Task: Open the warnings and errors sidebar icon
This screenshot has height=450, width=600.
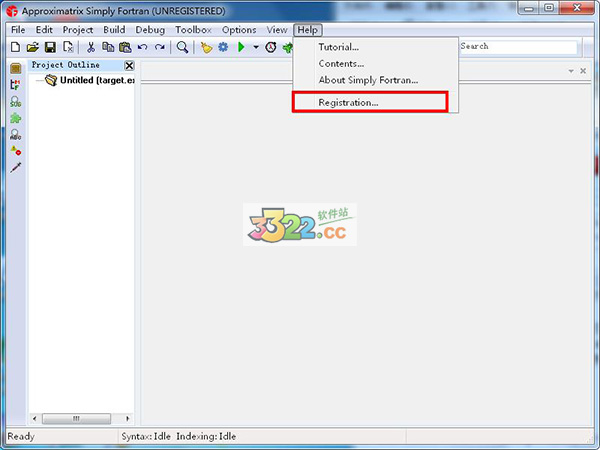Action: pos(16,151)
